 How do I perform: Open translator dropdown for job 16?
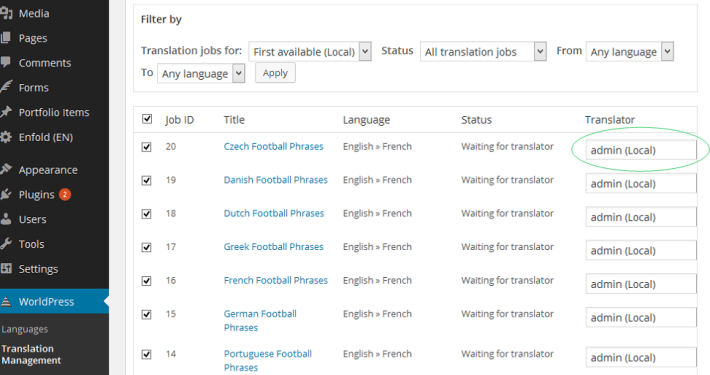[641, 284]
